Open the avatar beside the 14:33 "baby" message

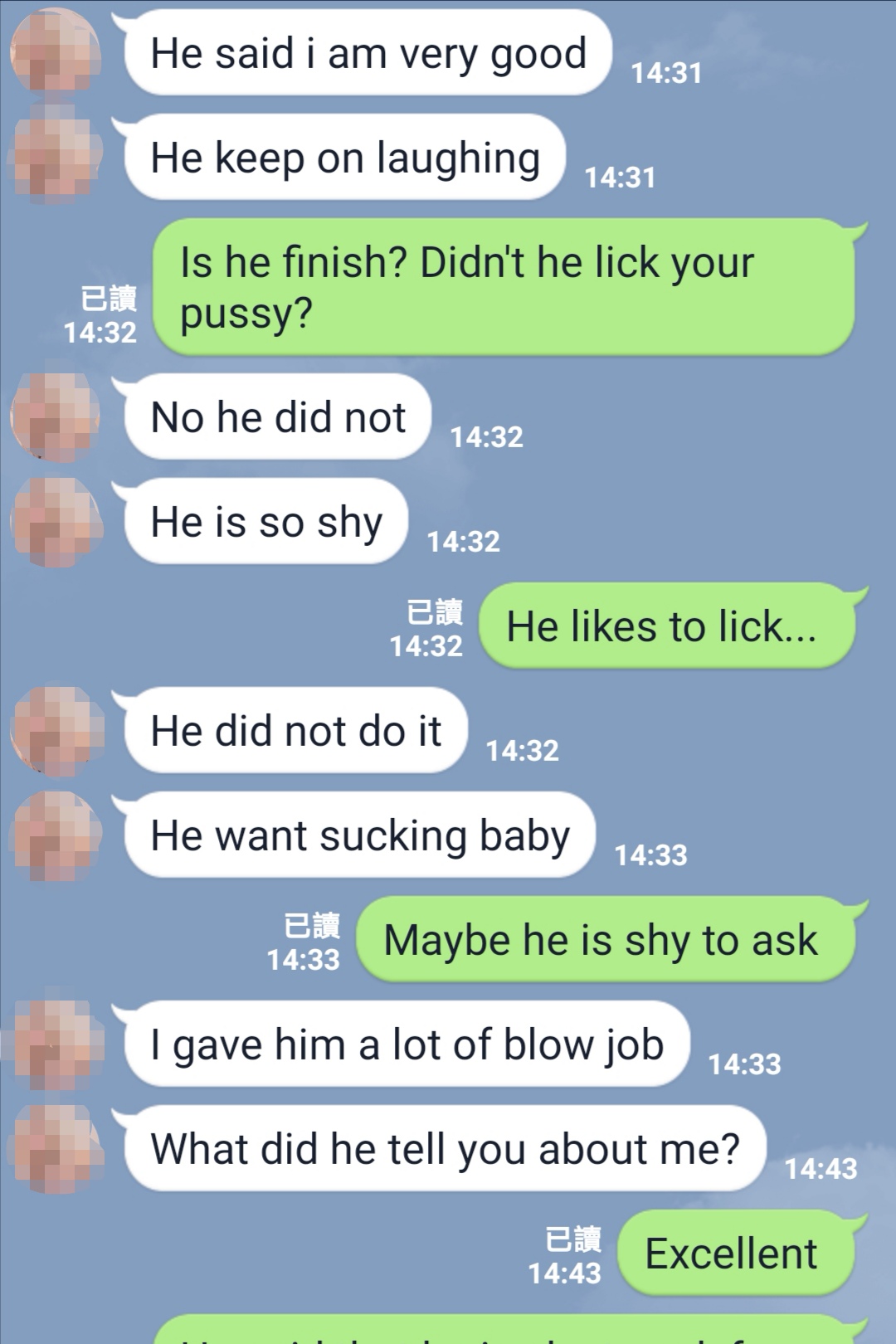pyautogui.click(x=56, y=835)
